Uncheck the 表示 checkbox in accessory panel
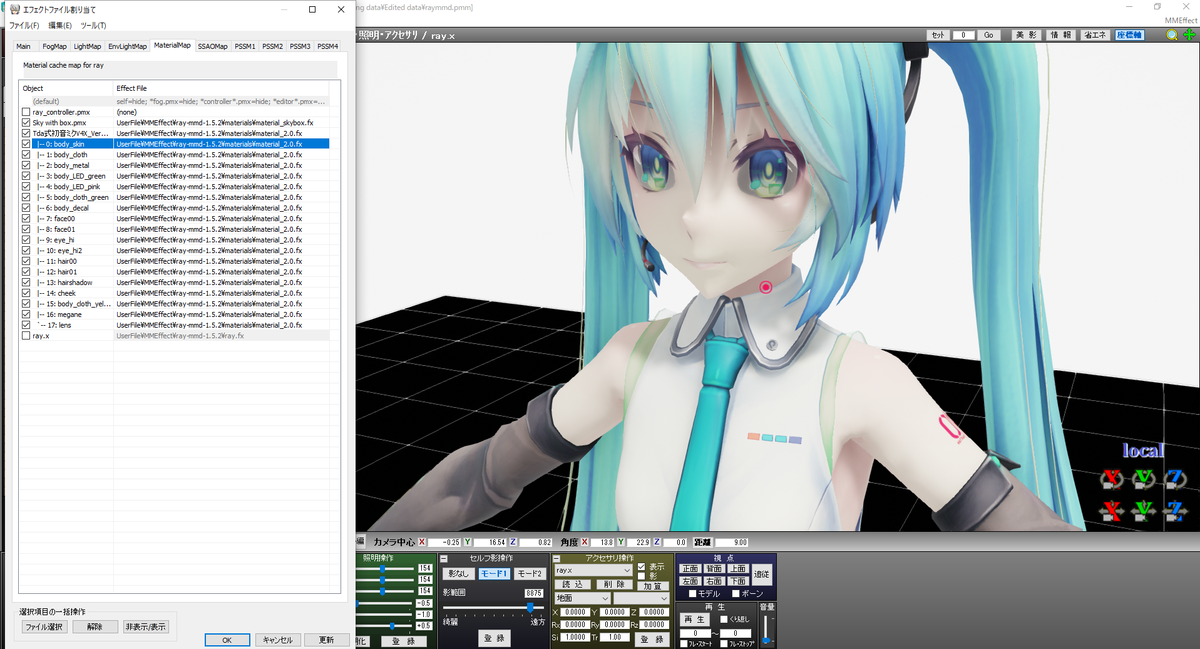Screen dimensions: 1200x649 (641, 567)
